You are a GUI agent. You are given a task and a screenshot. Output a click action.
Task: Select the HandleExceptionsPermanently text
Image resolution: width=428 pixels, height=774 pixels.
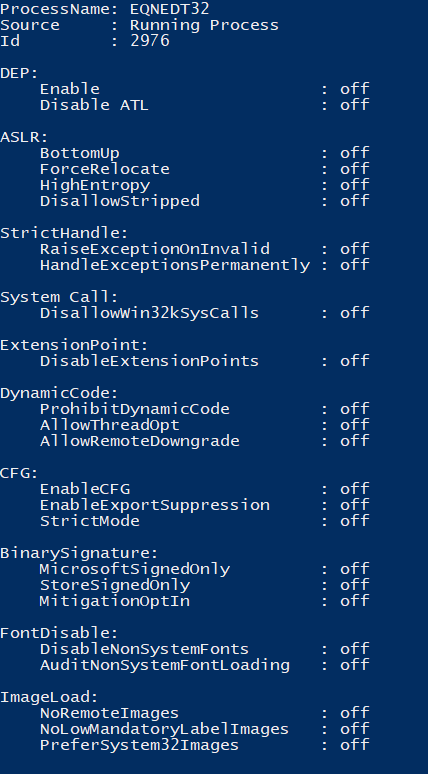[175, 265]
